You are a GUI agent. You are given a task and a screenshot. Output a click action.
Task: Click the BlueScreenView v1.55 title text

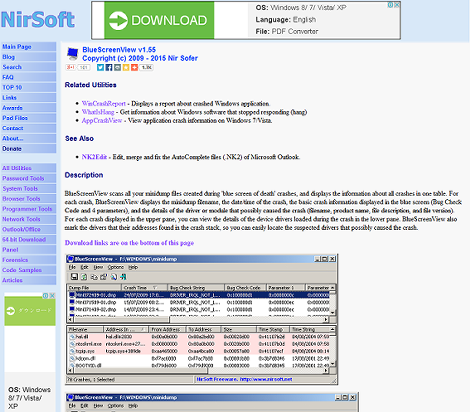coord(119,50)
